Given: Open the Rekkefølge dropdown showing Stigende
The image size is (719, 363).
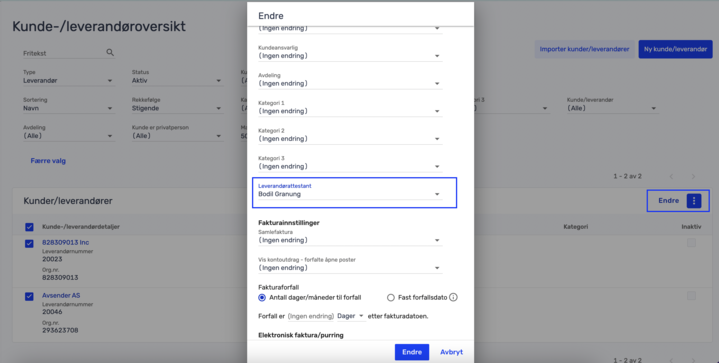Looking at the screenshot, I should click(177, 108).
